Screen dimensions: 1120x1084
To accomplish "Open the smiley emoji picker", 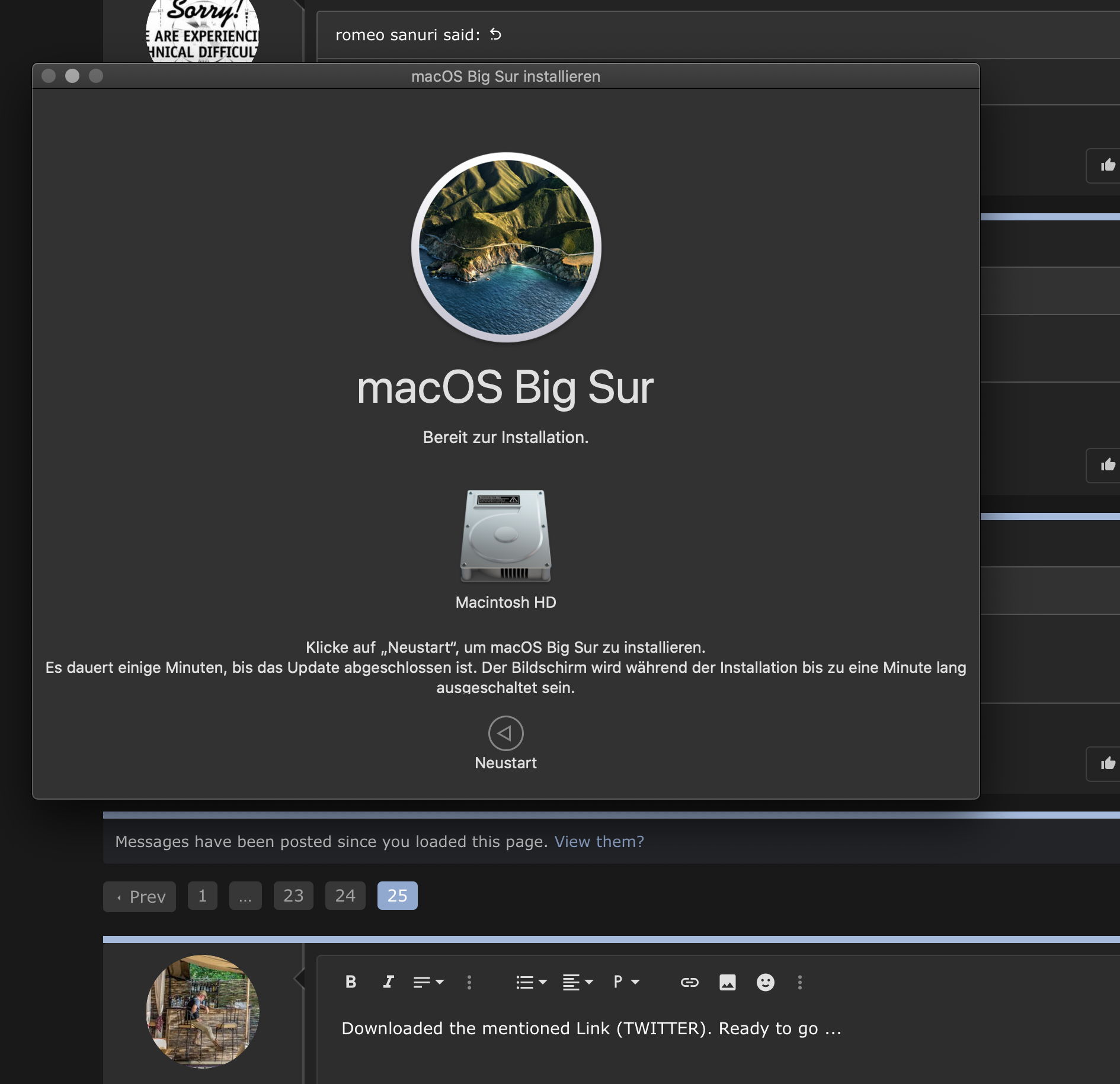I will pyautogui.click(x=765, y=982).
